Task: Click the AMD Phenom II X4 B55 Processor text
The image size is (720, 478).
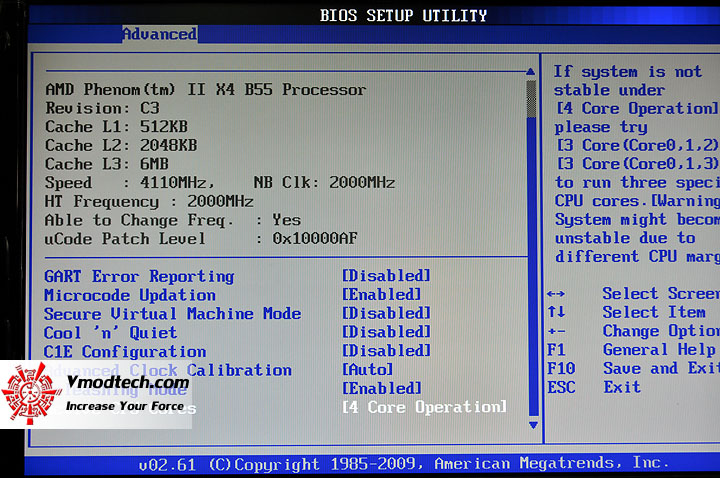Action: click(x=206, y=90)
